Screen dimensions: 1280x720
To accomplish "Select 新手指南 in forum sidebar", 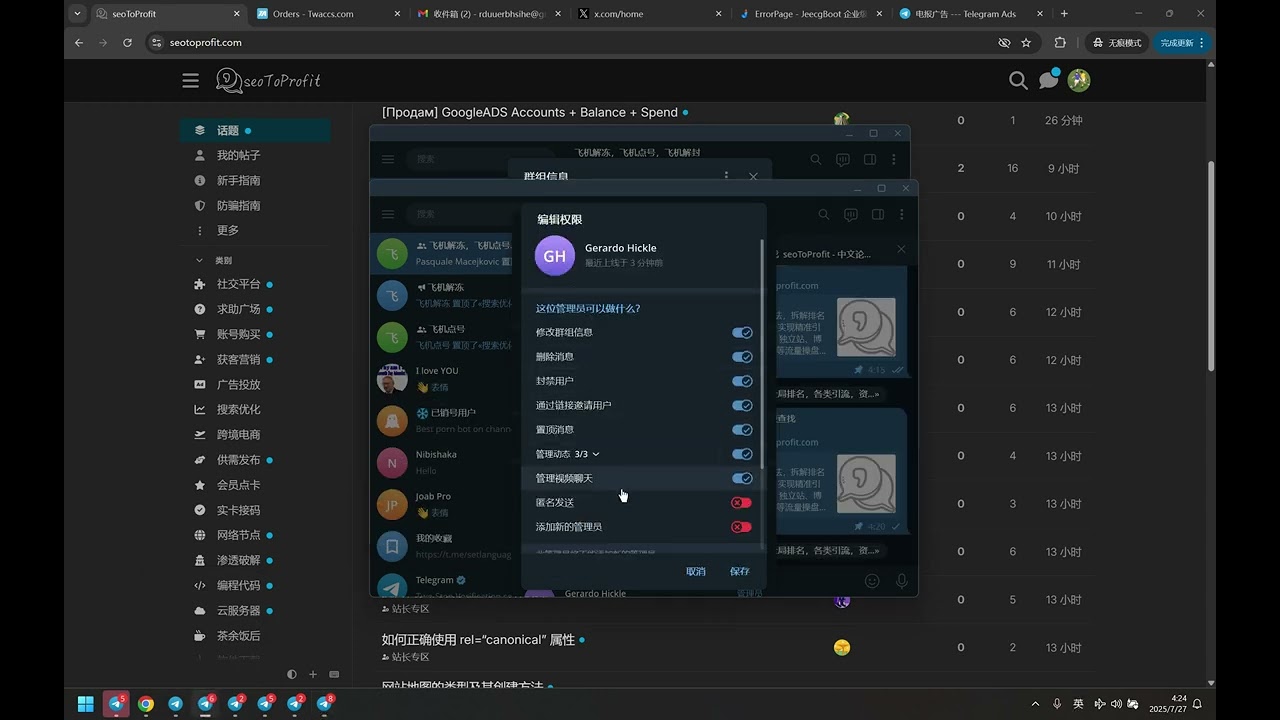I will [x=256, y=181].
